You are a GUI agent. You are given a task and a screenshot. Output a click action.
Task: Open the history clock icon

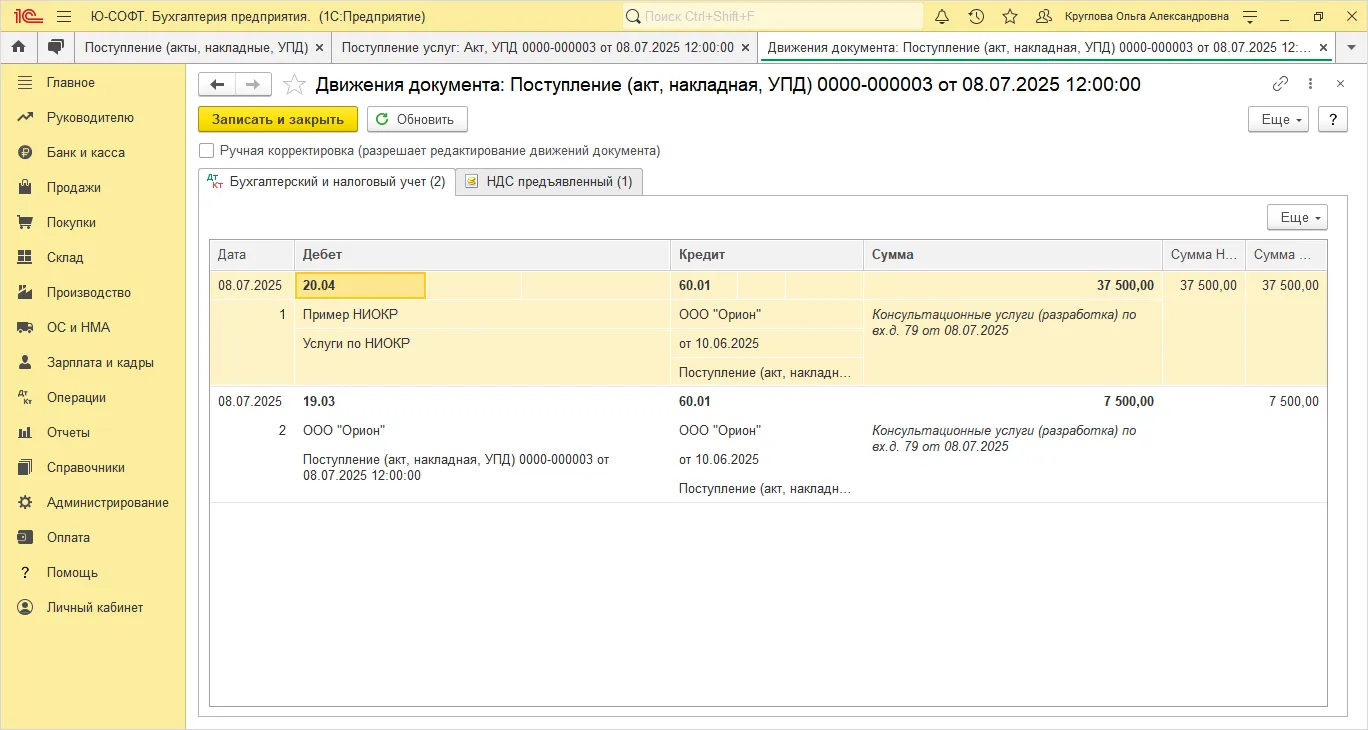976,16
